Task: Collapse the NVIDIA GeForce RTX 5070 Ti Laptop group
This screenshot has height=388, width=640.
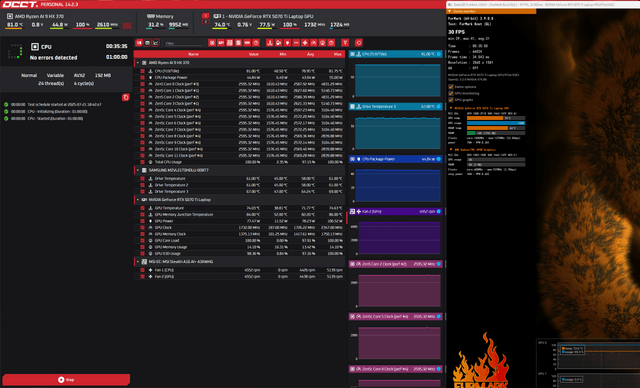Action: tap(138, 200)
